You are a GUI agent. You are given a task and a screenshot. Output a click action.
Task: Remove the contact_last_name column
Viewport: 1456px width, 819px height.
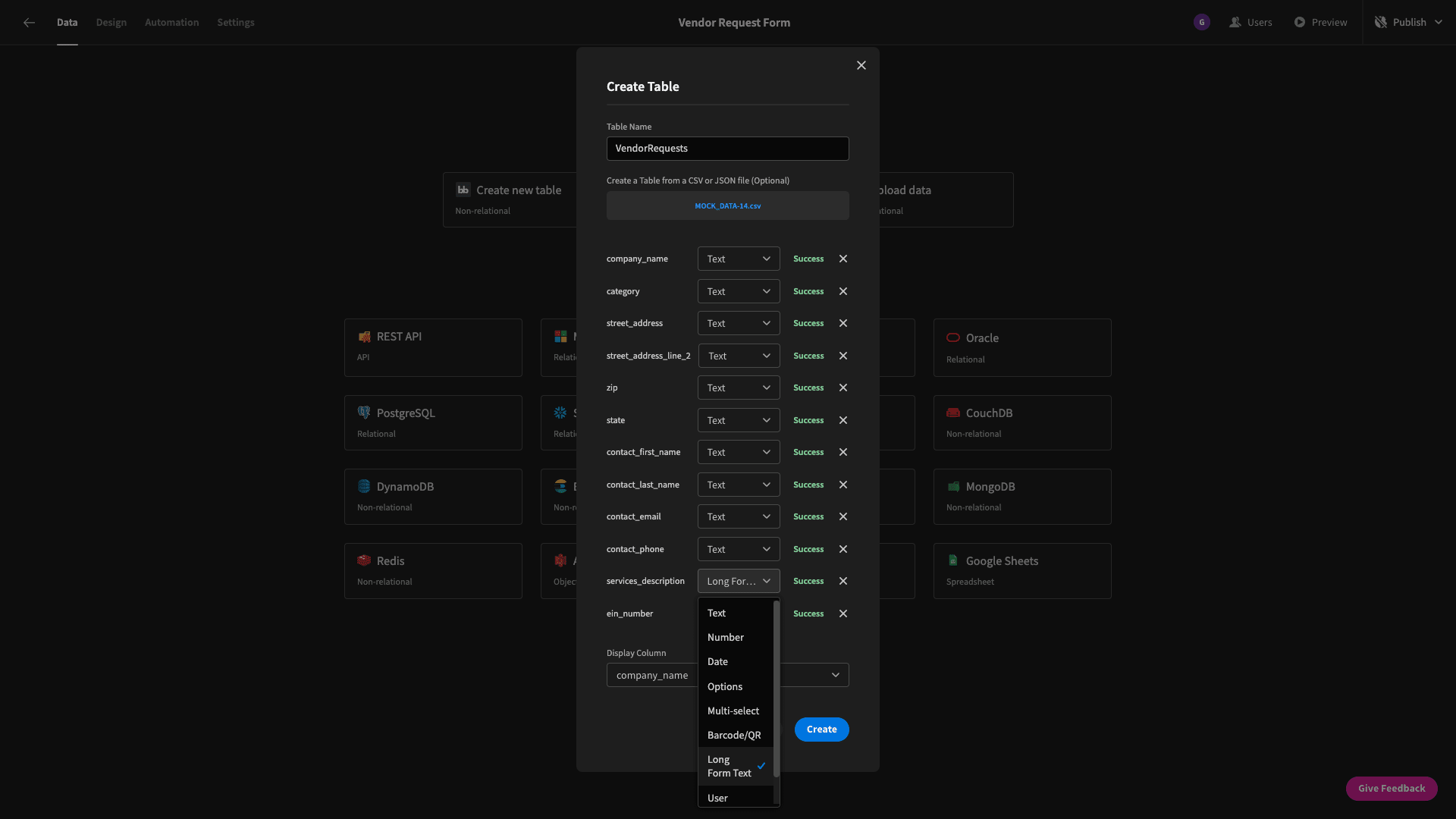pyautogui.click(x=843, y=485)
